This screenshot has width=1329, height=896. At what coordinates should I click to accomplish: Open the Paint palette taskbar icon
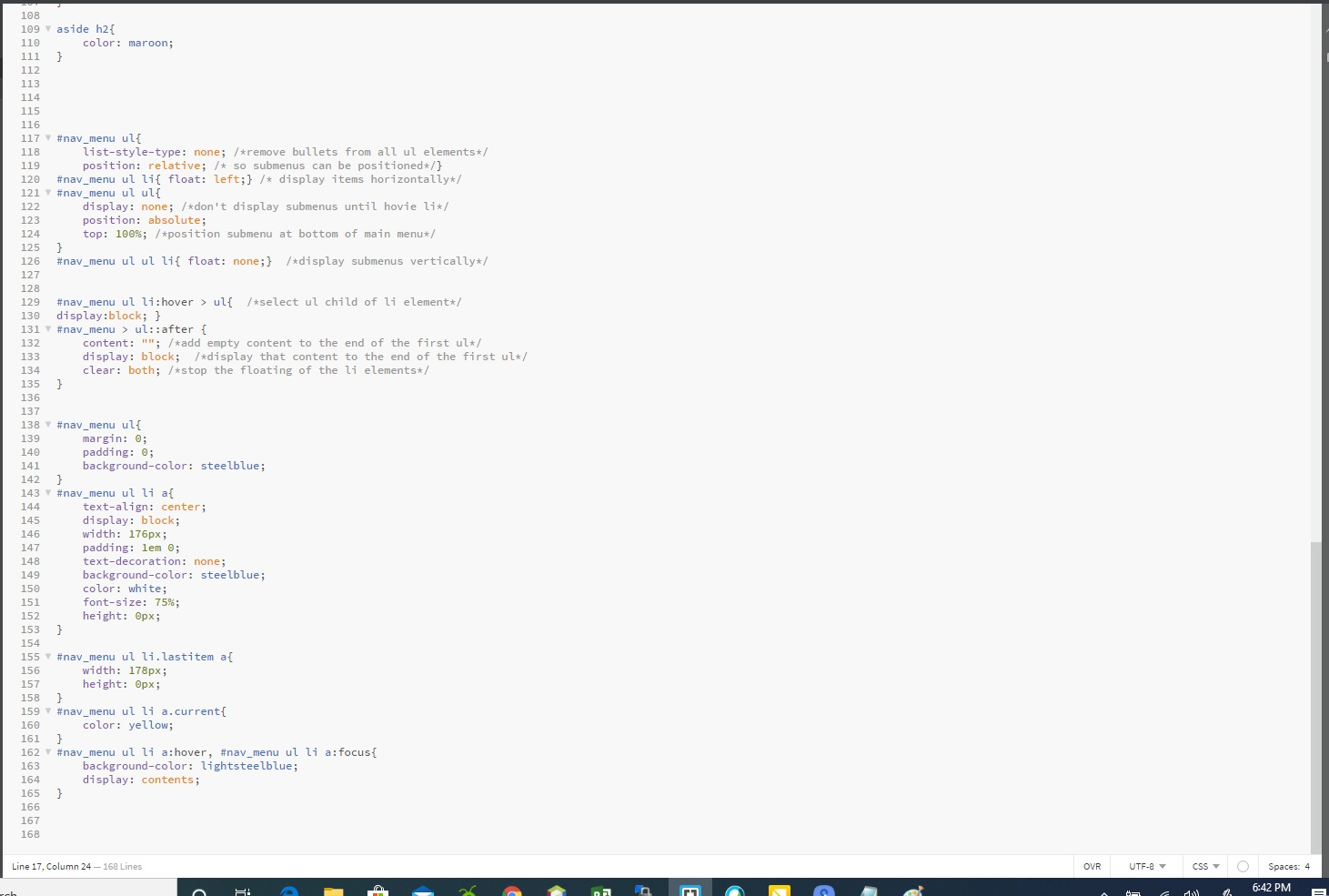point(913,891)
